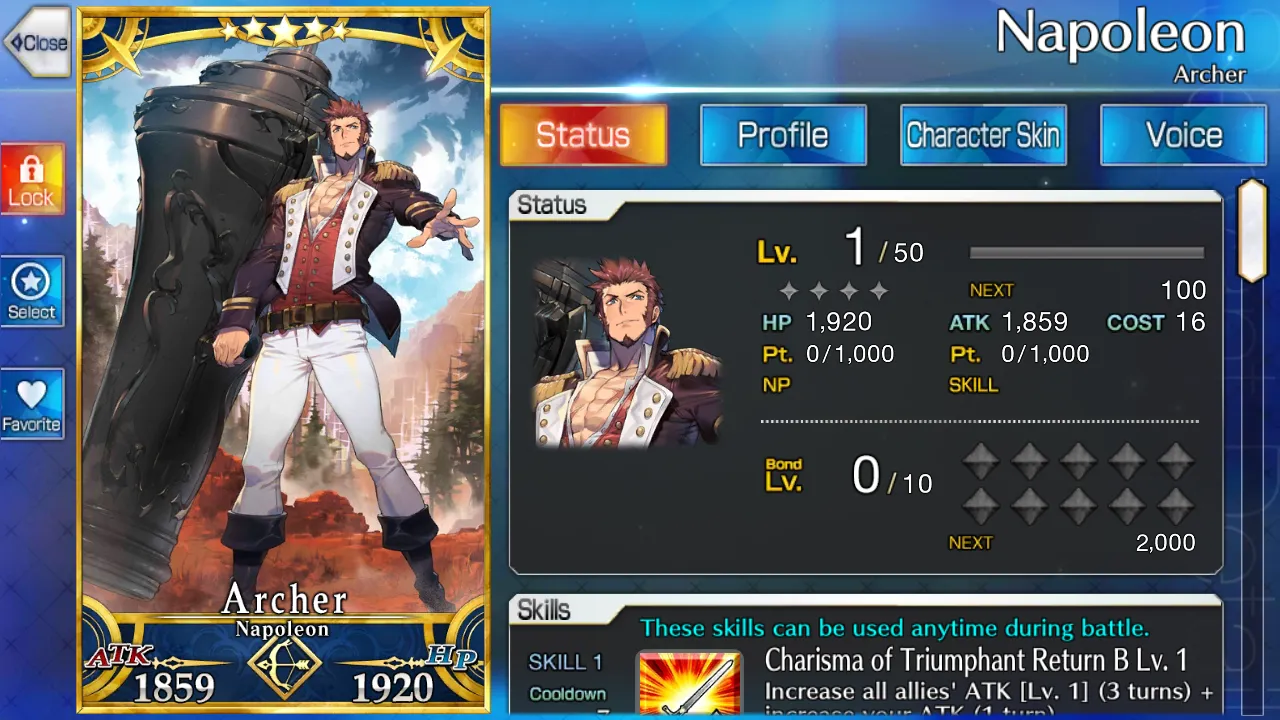Click Napoleon's portrait thumbnail in Status panel
Viewport: 1280px width, 720px height.
[x=627, y=352]
